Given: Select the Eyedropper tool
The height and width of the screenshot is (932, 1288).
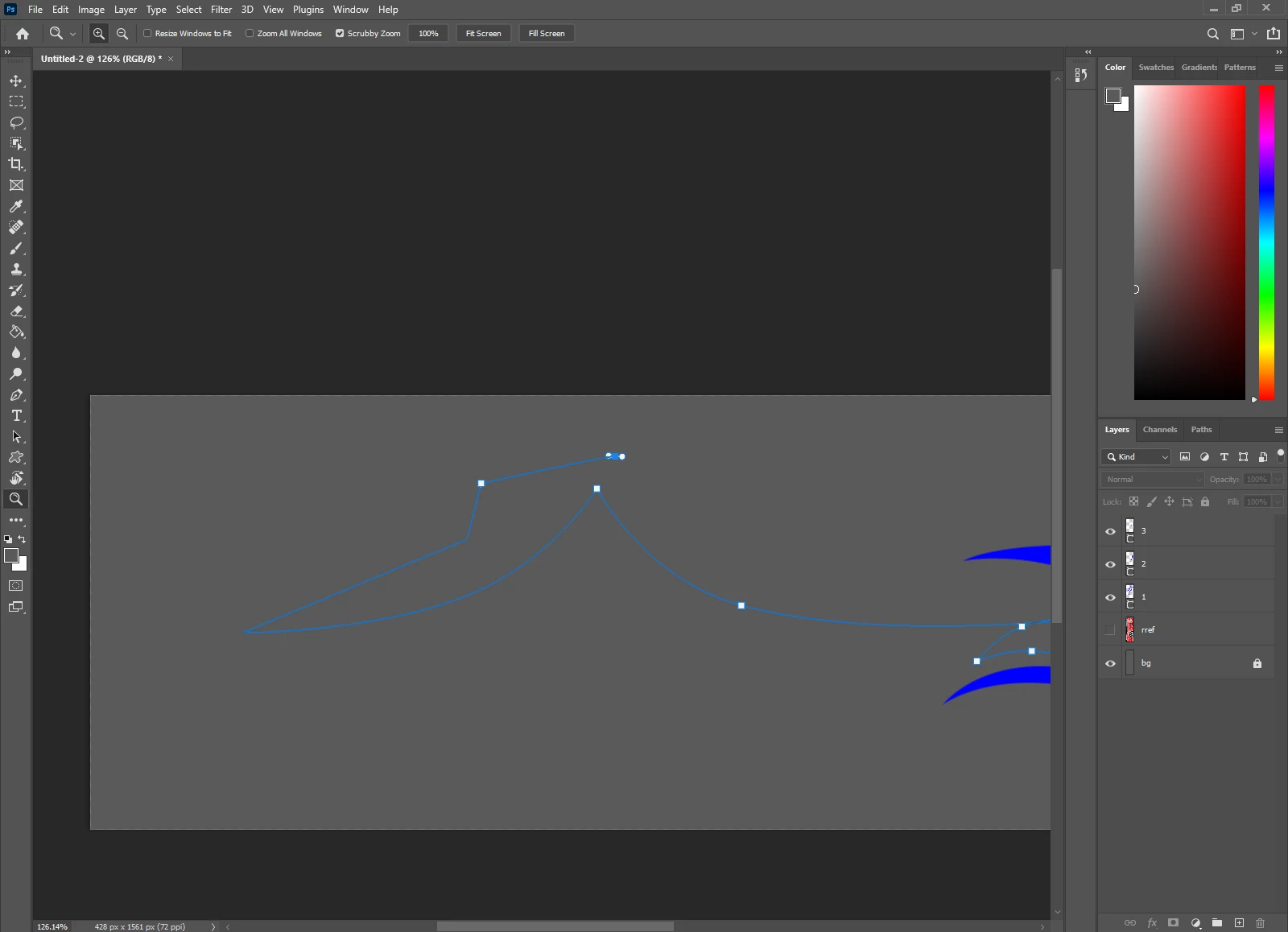Looking at the screenshot, I should (16, 206).
